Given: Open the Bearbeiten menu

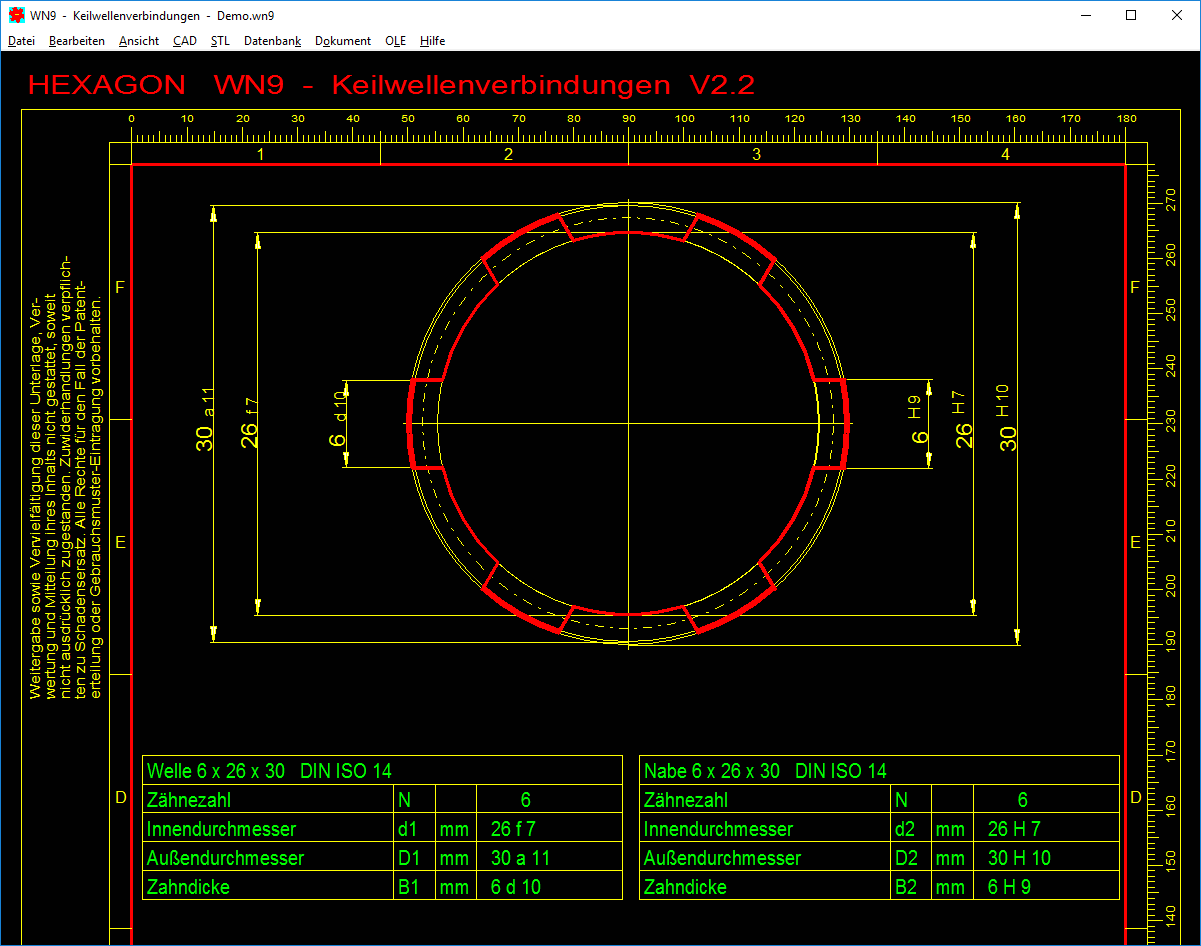Looking at the screenshot, I should (77, 41).
